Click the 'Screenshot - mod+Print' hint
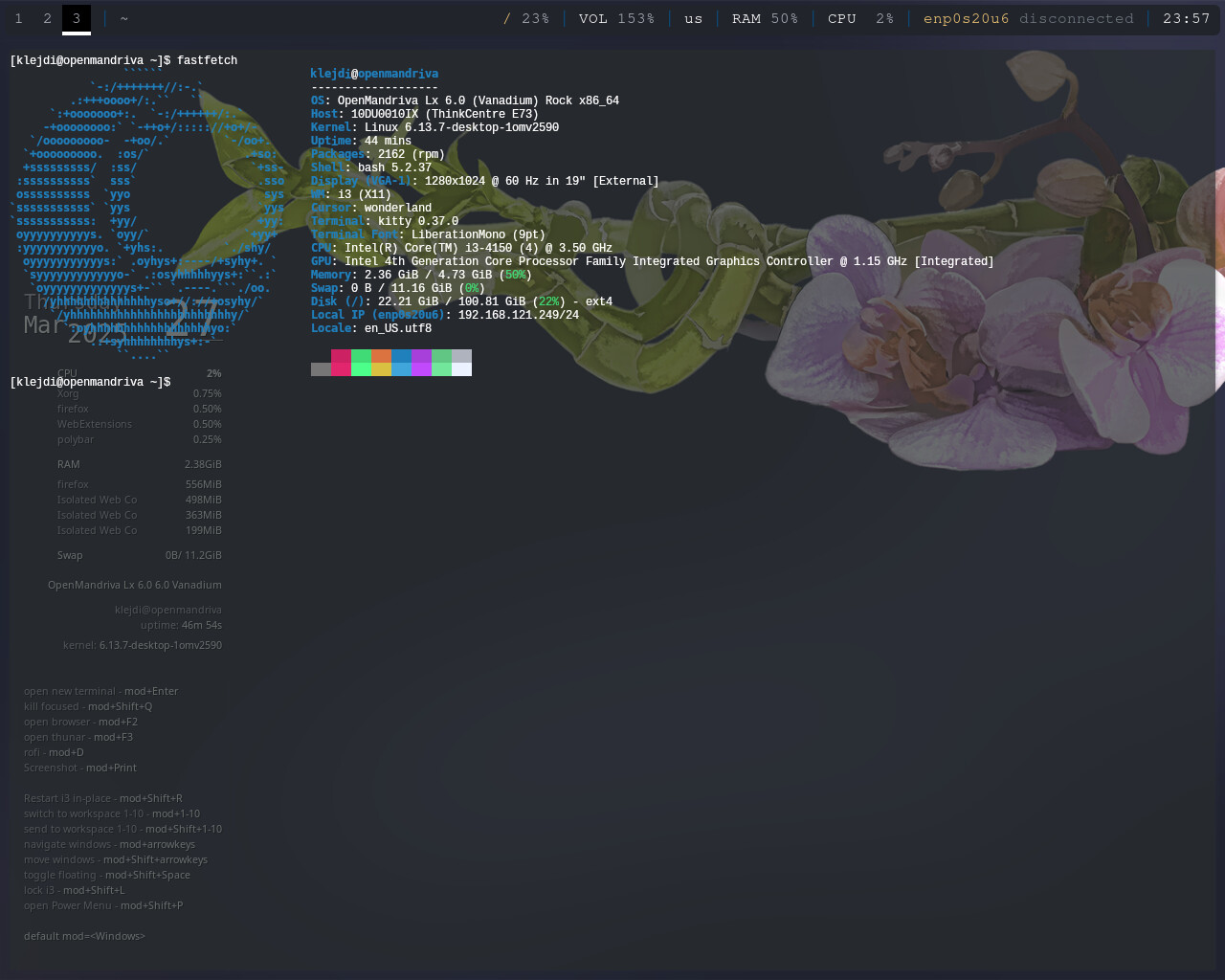Viewport: 1225px width, 980px height. 80,768
